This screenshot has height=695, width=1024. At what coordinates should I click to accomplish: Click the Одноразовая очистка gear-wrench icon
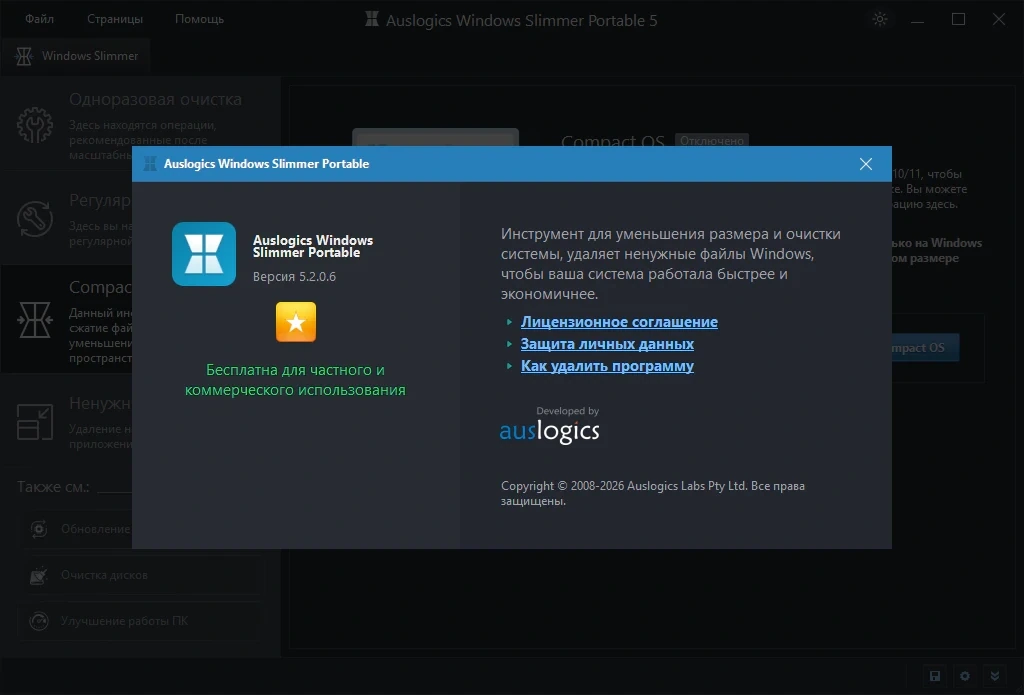coord(35,125)
